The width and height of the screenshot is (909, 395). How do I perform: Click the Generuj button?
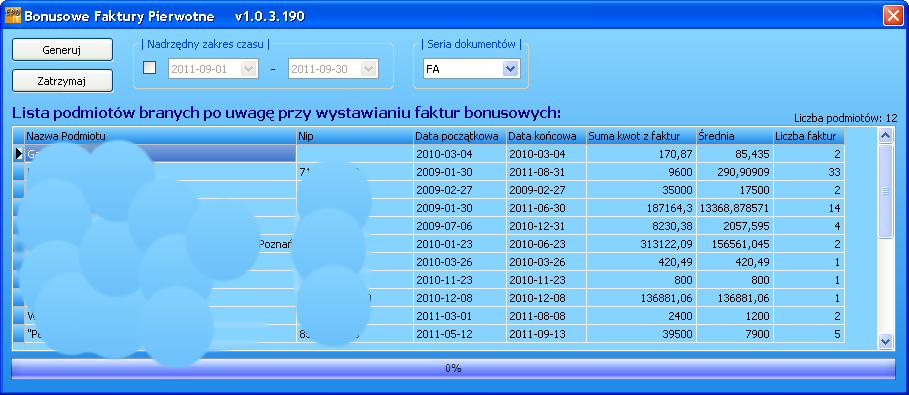tap(62, 50)
